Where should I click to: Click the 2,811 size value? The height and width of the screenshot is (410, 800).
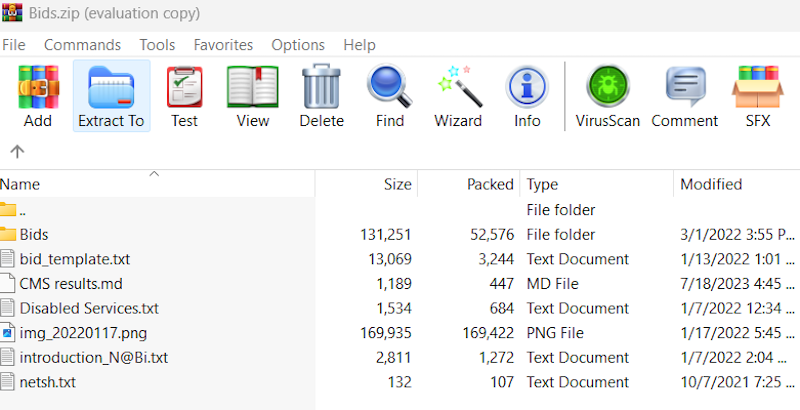coord(393,357)
